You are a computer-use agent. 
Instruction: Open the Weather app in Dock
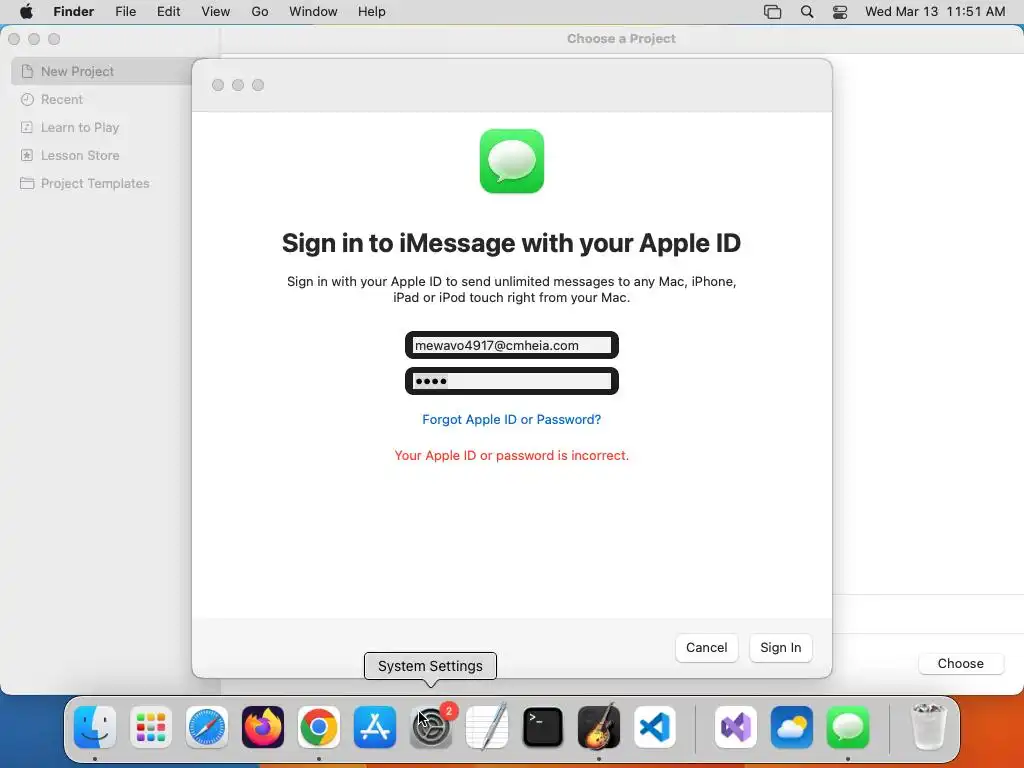(792, 727)
